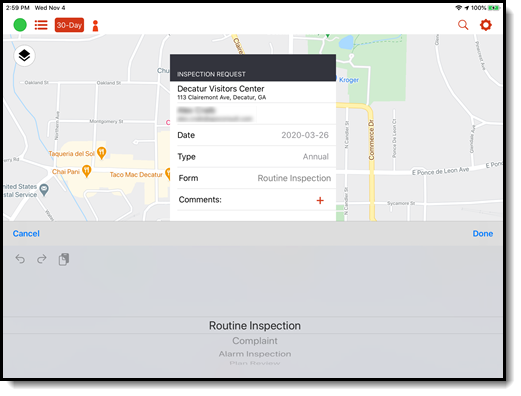The image size is (521, 396).
Task: Open the Date field showing 2020-03-26
Action: [x=253, y=135]
